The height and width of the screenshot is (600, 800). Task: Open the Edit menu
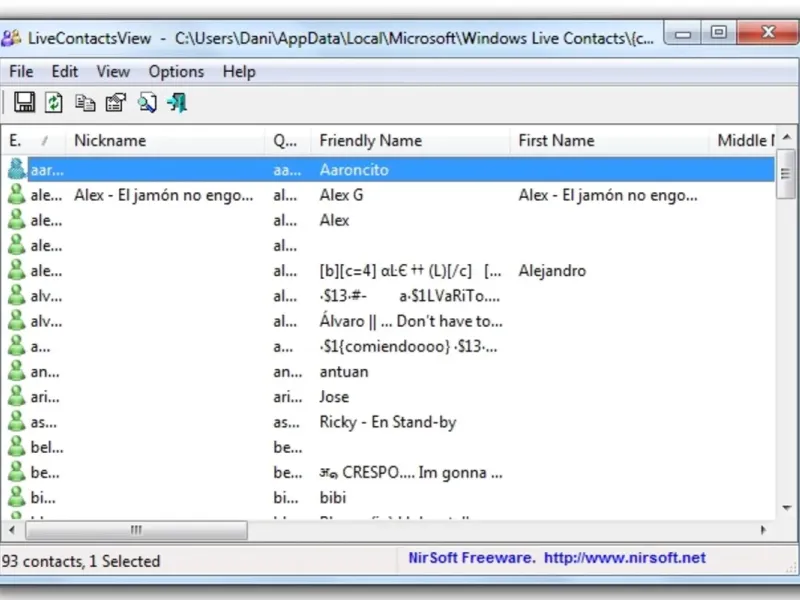pos(65,72)
